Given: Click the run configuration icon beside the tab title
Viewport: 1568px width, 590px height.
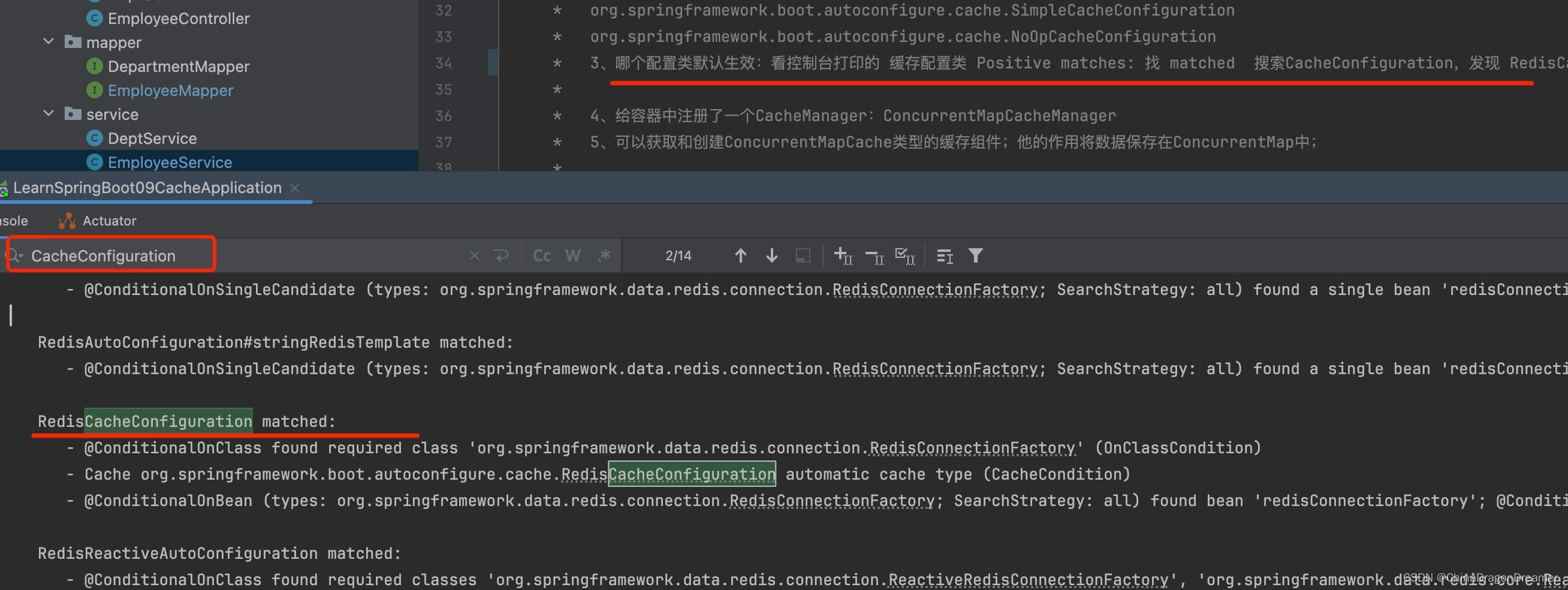Looking at the screenshot, I should click(x=4, y=189).
